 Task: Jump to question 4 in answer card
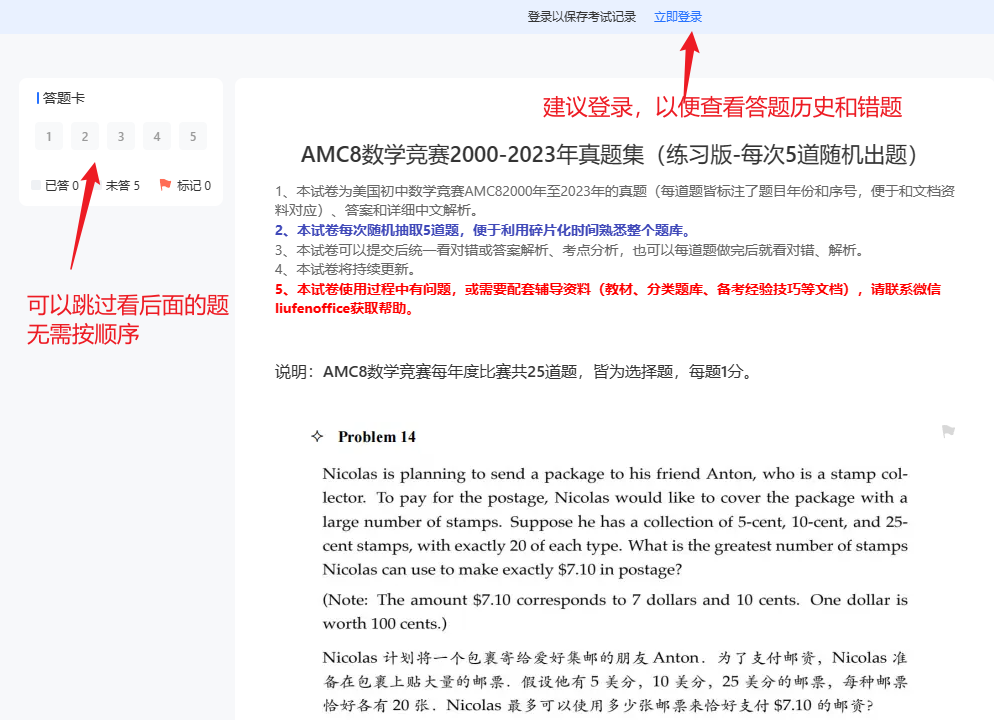pos(157,136)
